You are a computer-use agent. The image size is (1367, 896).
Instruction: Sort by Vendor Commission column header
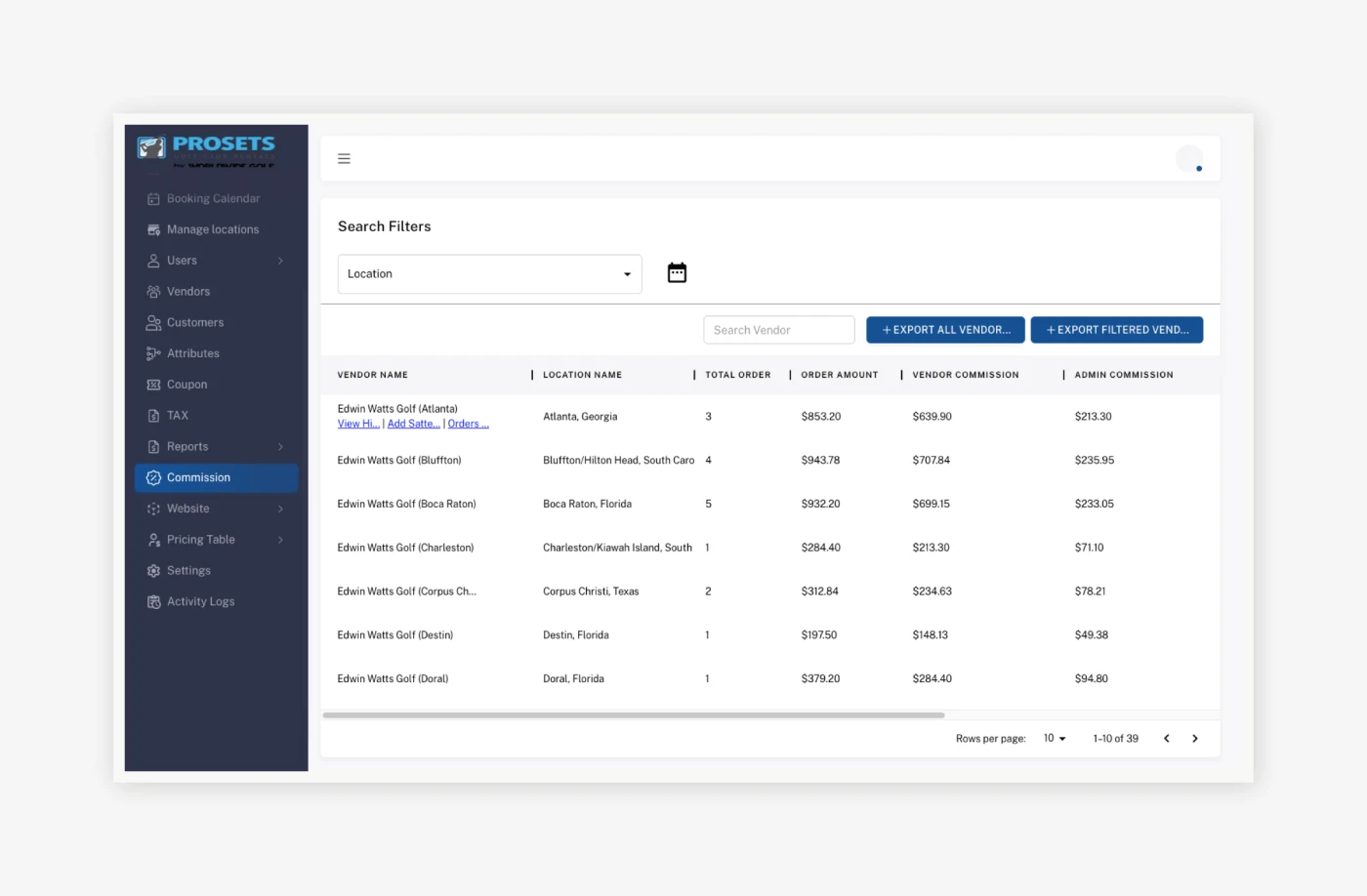[x=966, y=375]
